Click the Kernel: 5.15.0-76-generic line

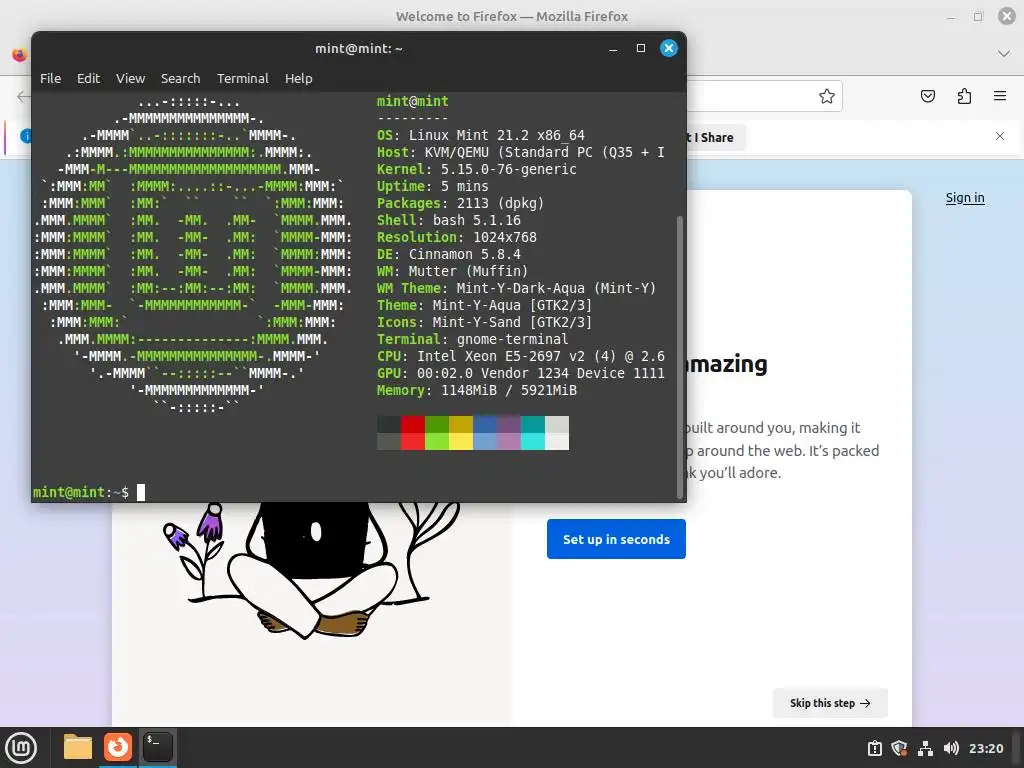477,169
